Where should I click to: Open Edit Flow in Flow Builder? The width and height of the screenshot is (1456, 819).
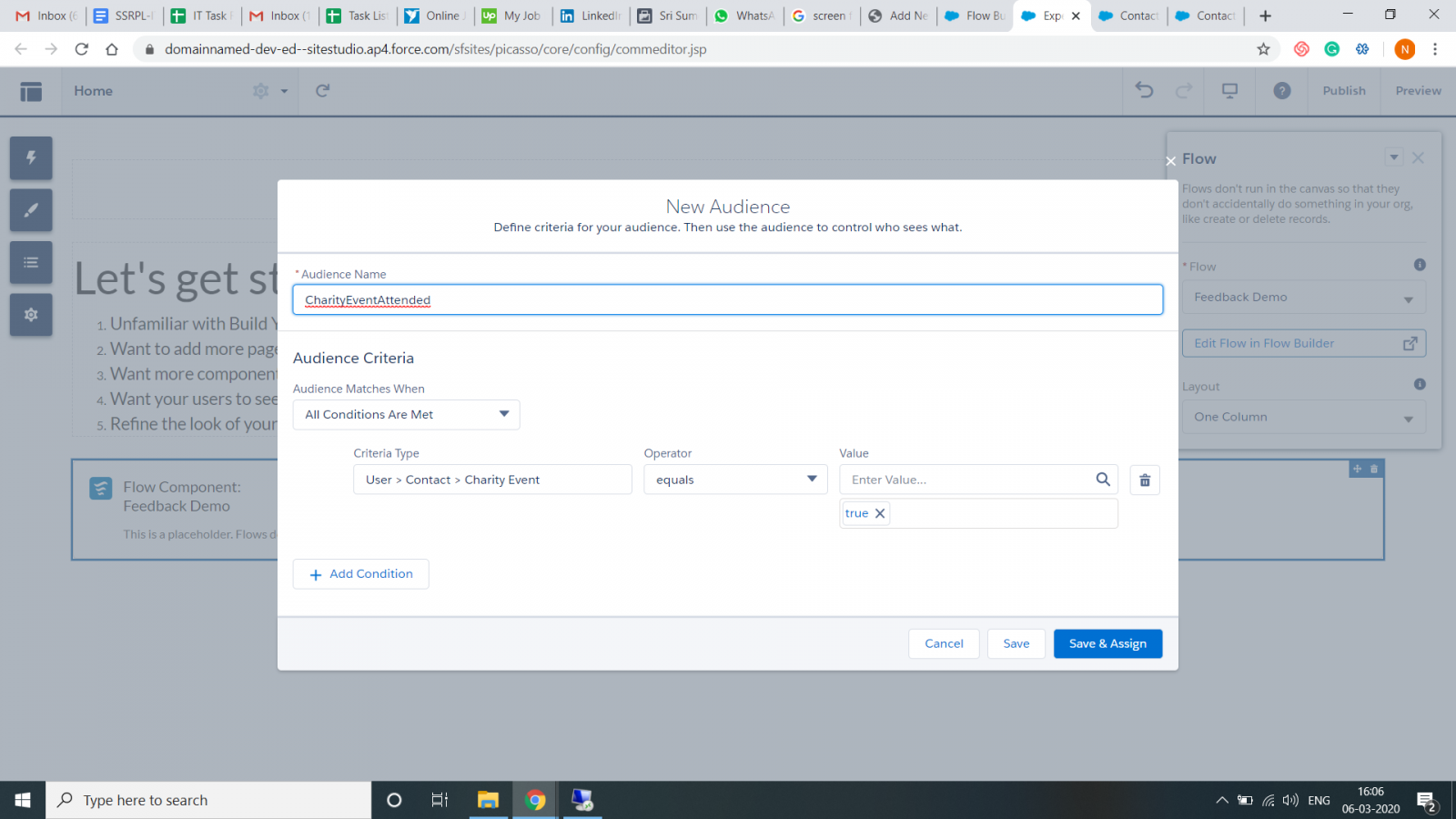click(x=1303, y=343)
